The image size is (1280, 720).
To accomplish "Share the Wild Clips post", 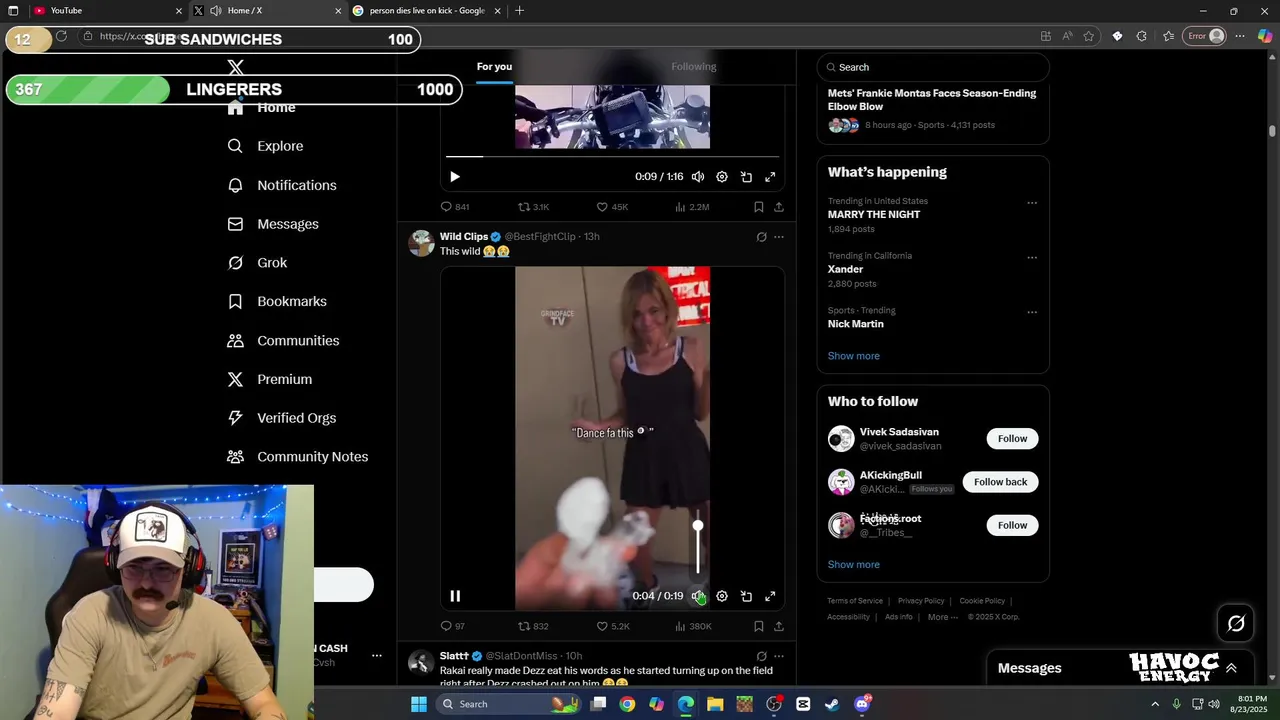I will [x=779, y=627].
